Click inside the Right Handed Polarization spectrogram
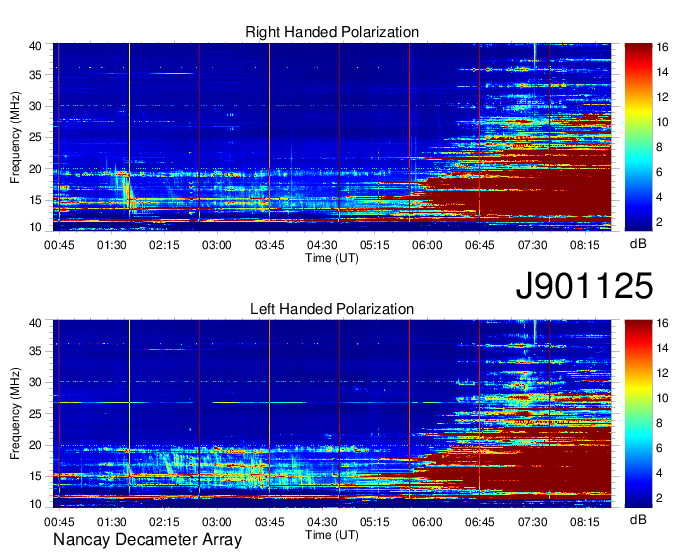Image resolution: width=680 pixels, height=552 pixels. click(332, 137)
